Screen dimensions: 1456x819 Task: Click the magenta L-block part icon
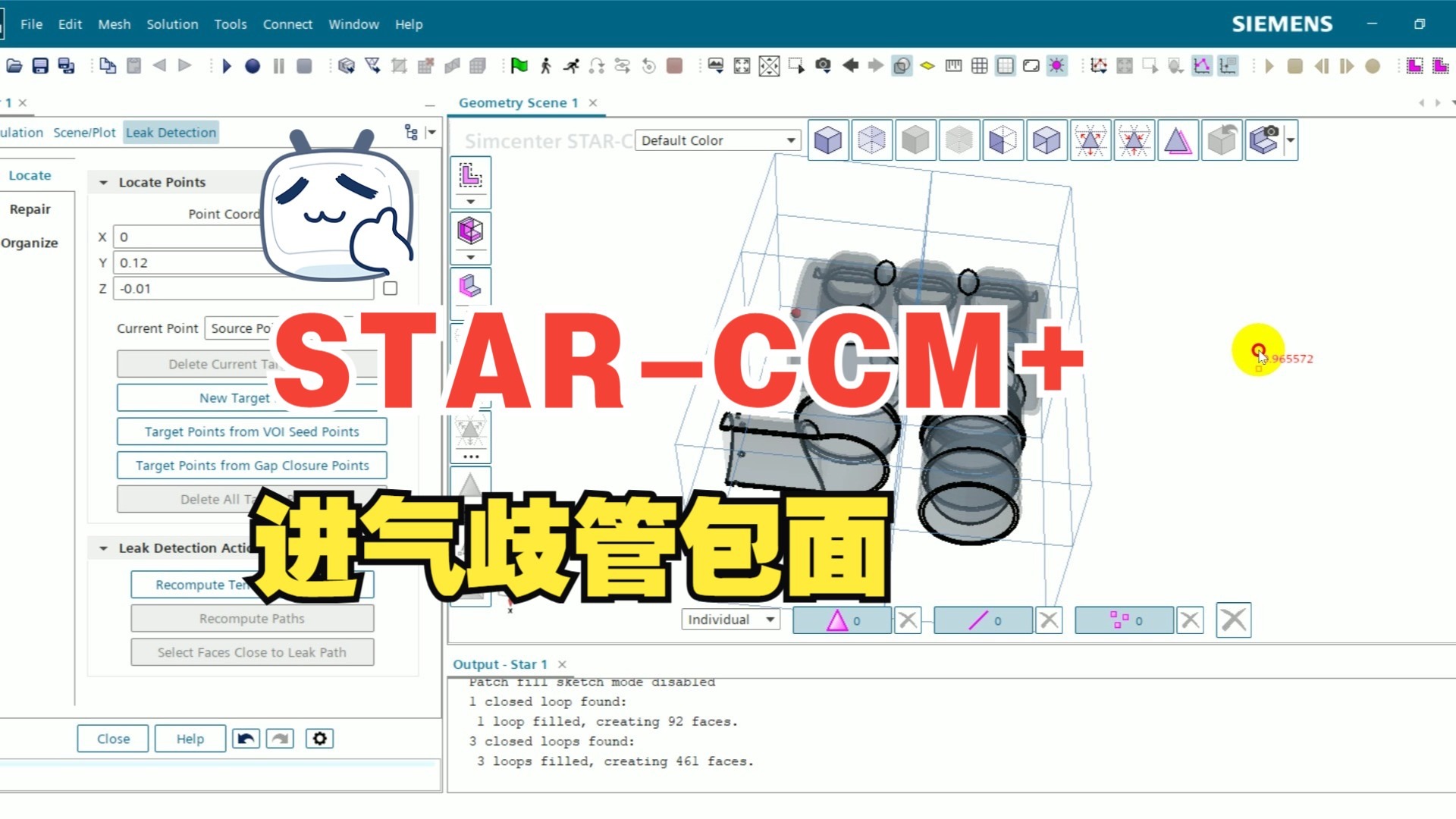470,287
